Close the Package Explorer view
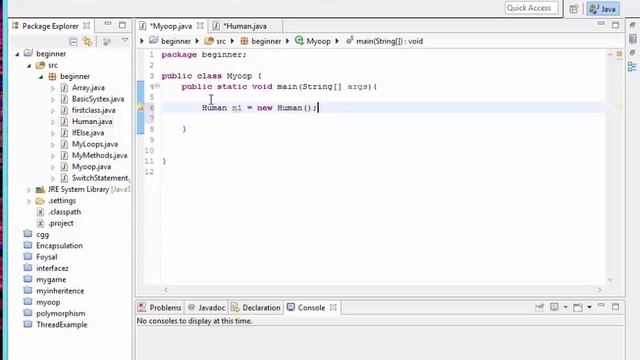Image resolution: width=640 pixels, height=360 pixels. coord(87,26)
